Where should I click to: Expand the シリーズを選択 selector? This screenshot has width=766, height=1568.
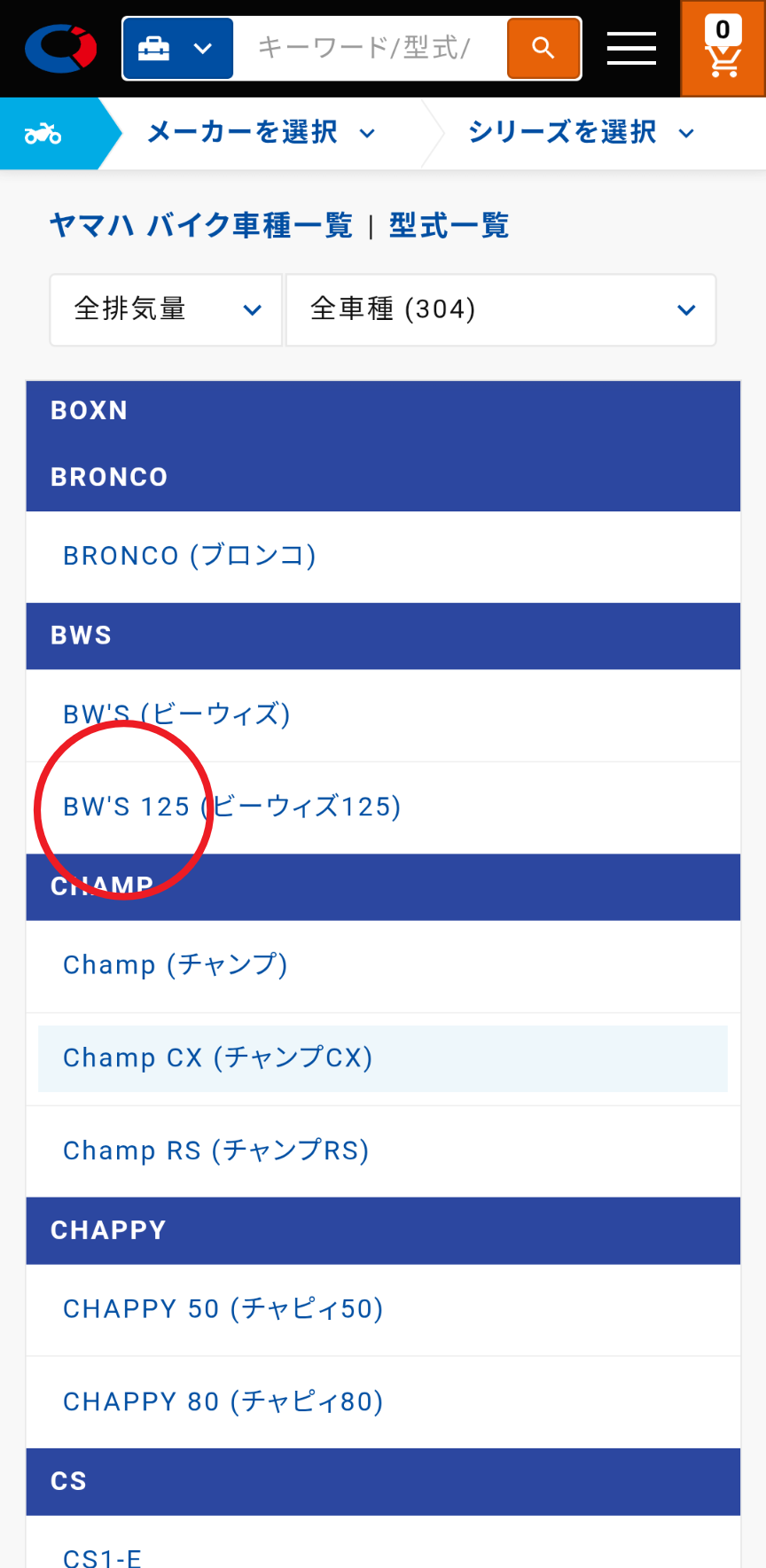click(581, 133)
